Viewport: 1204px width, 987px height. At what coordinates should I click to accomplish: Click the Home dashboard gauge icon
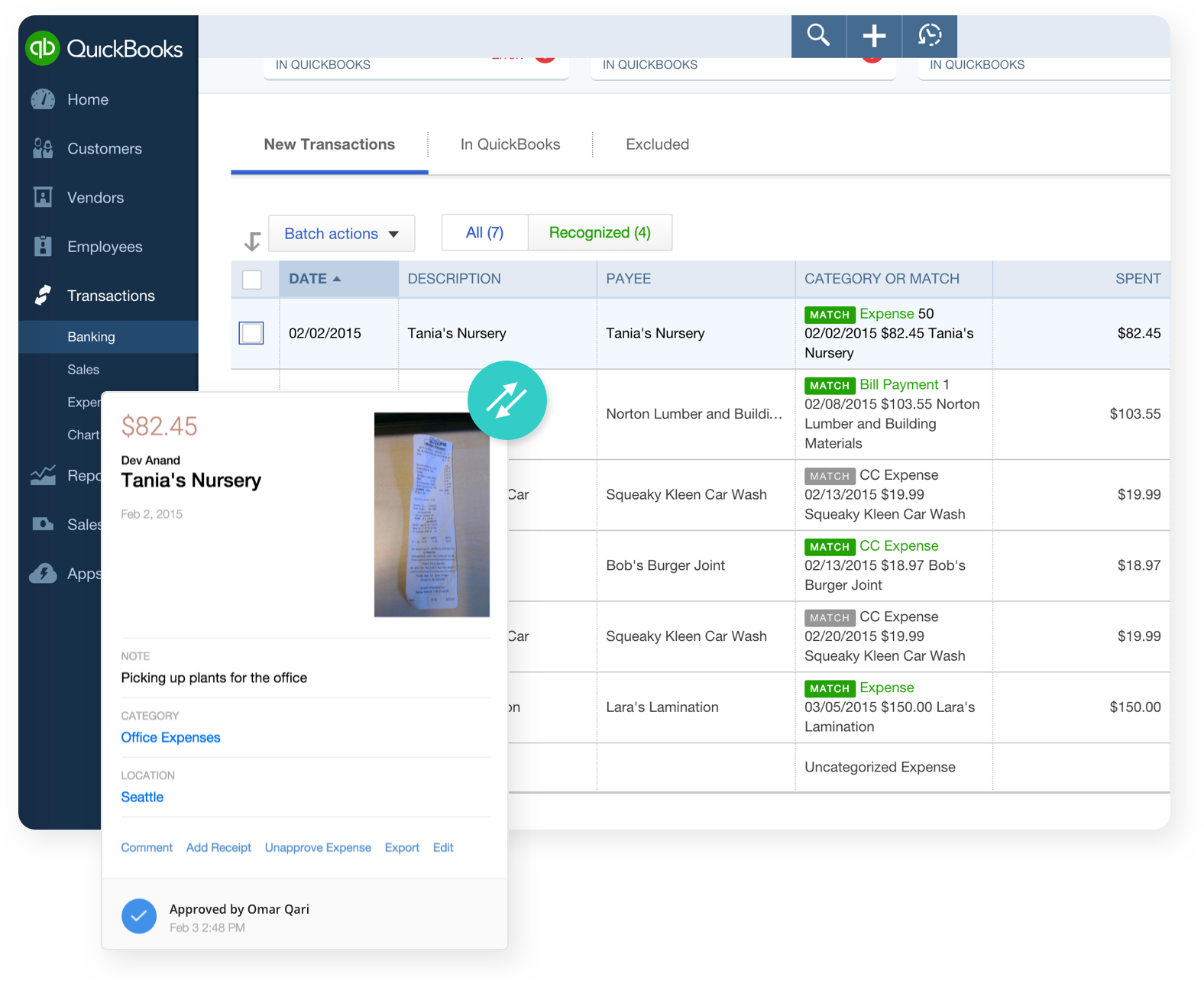click(x=43, y=99)
